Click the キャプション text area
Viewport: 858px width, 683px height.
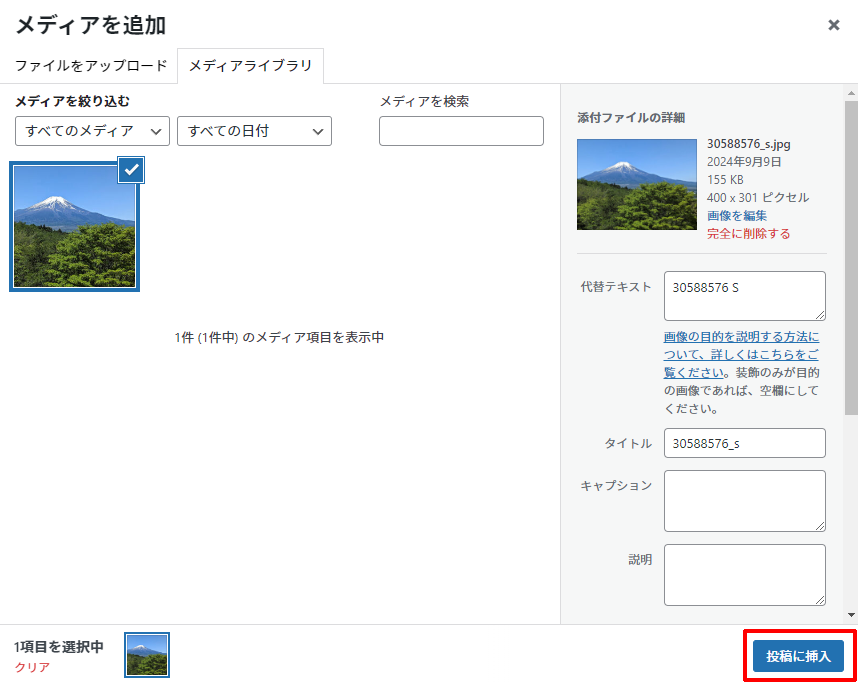[x=744, y=501]
